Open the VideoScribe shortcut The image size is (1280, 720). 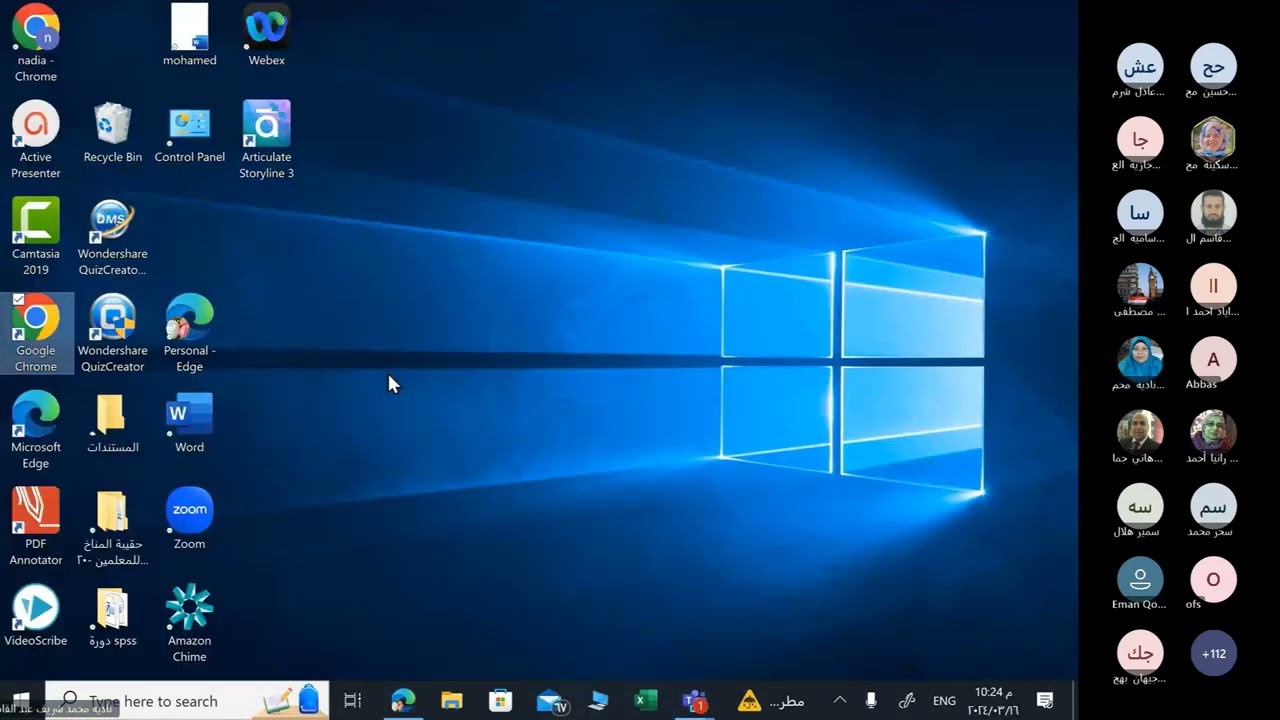[36, 617]
